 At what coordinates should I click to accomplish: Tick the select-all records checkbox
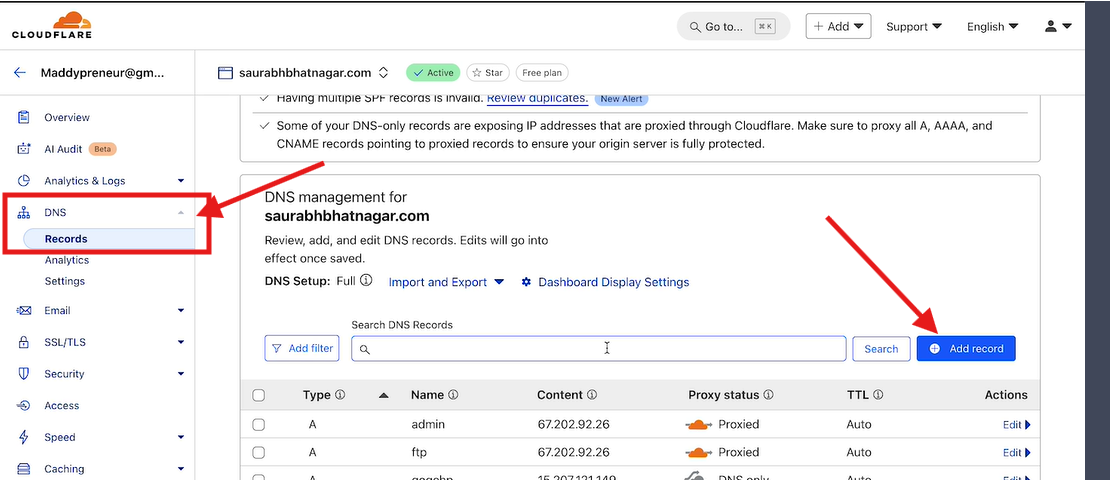(x=258, y=395)
